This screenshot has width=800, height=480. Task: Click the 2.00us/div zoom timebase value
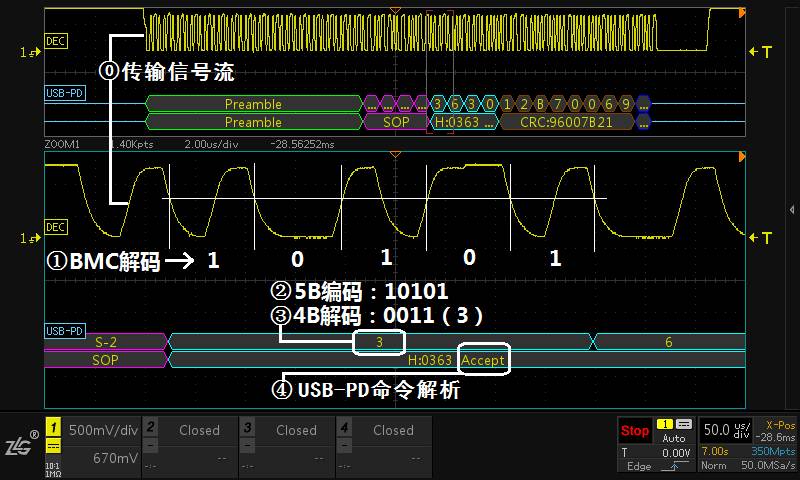(x=211, y=144)
